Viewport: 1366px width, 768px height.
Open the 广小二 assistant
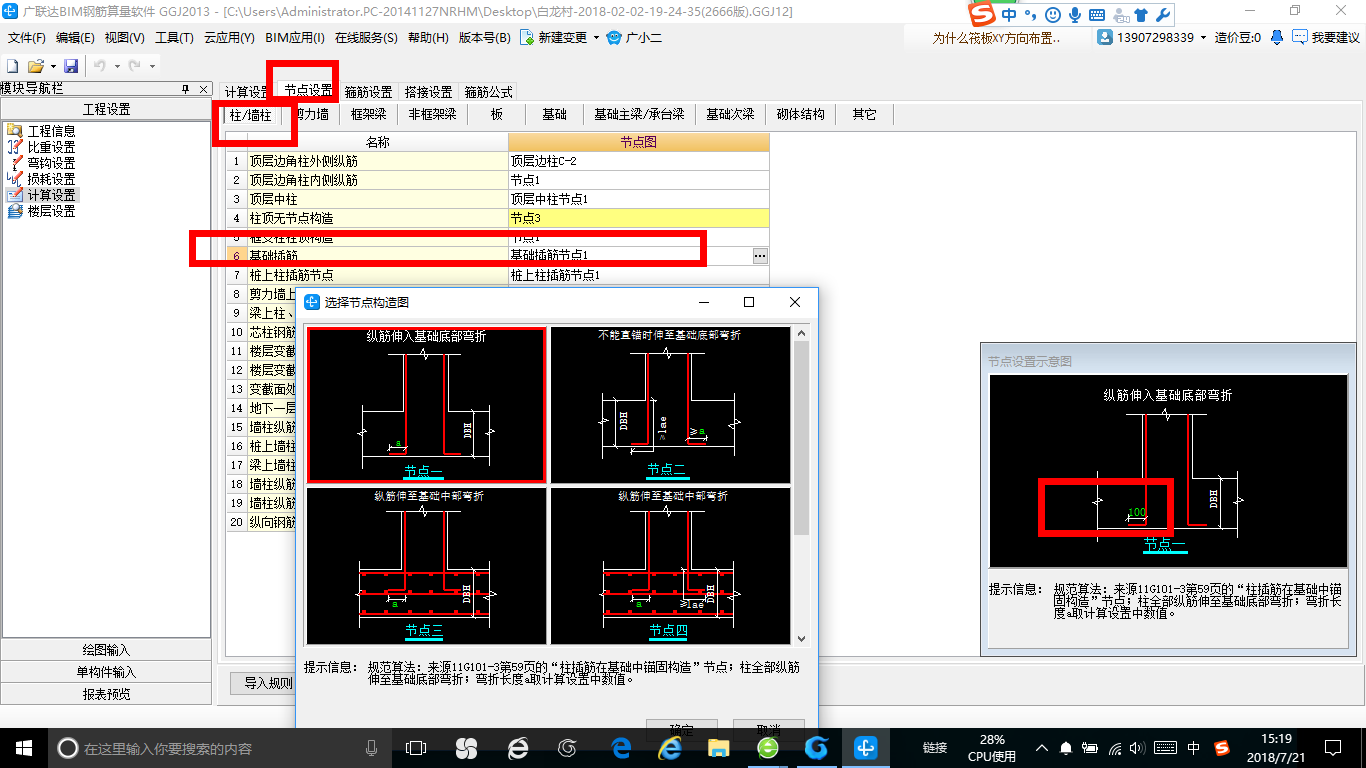[x=635, y=37]
